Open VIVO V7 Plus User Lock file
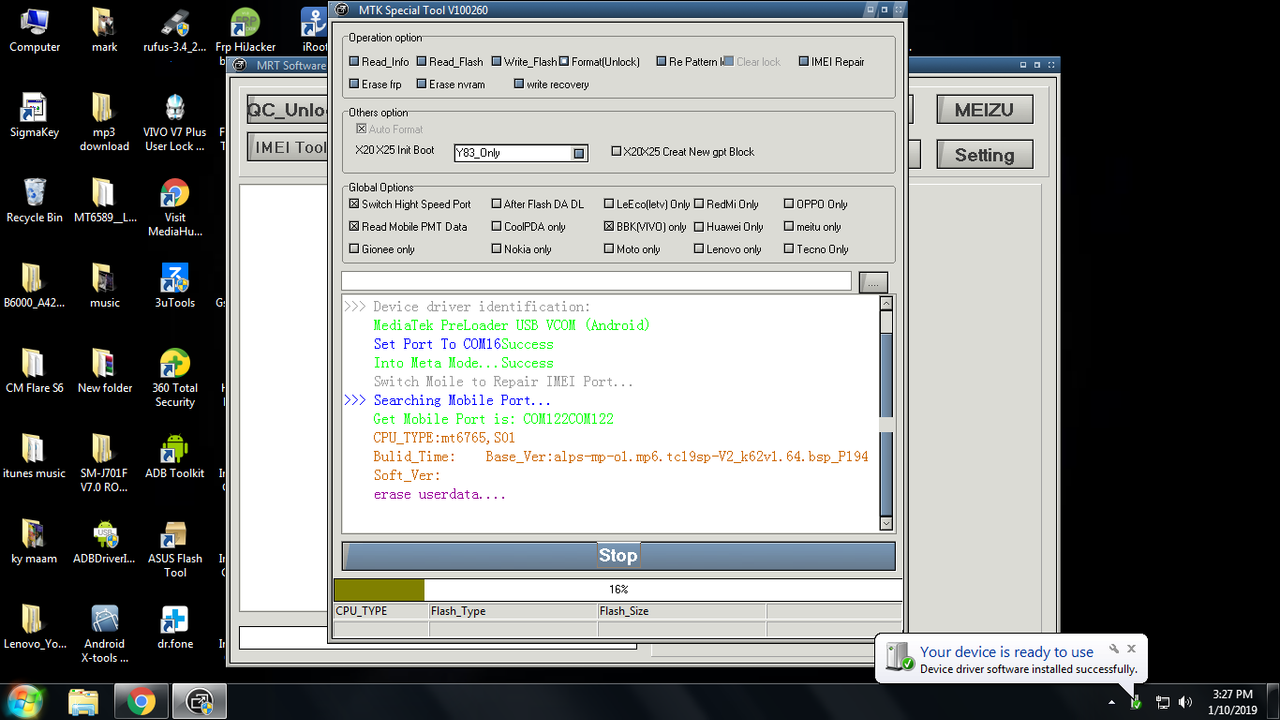Screen dimensions: 1280x720 [175, 122]
